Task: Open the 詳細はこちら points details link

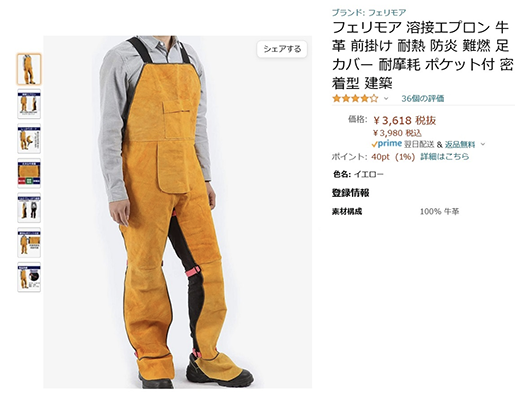Action: point(444,156)
